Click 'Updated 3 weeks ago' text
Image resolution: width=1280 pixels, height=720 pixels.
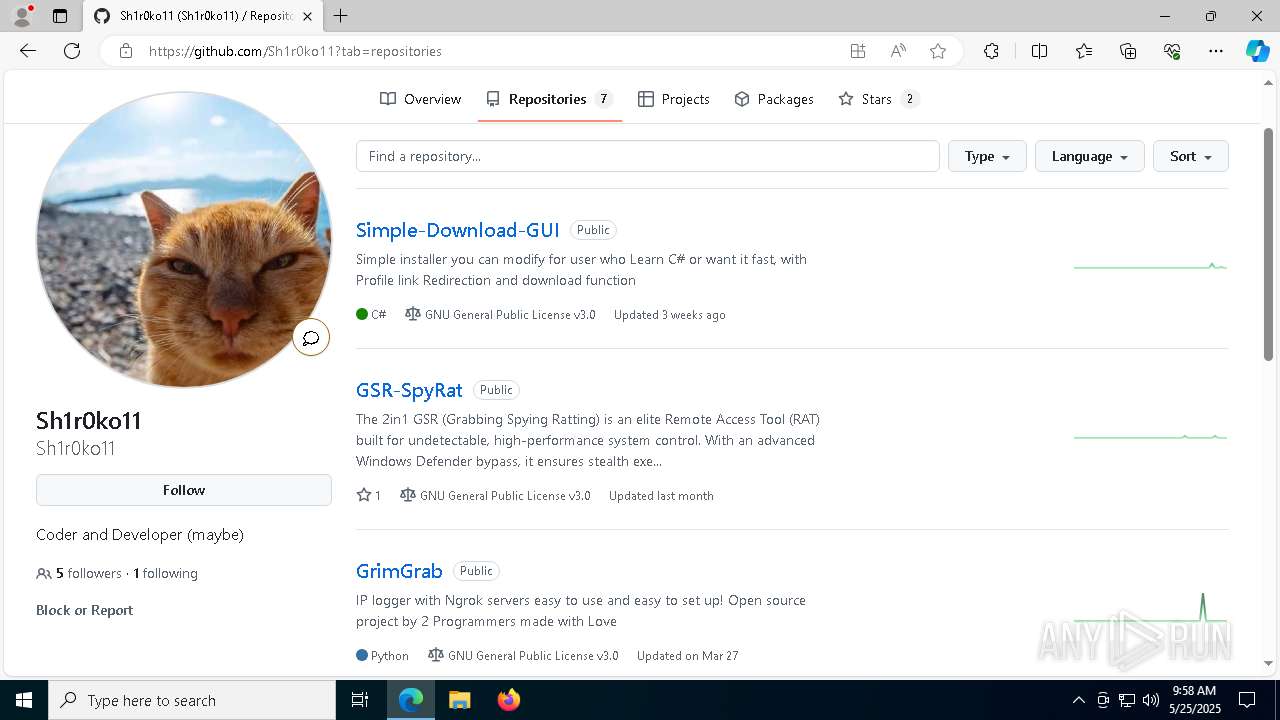pyautogui.click(x=670, y=314)
